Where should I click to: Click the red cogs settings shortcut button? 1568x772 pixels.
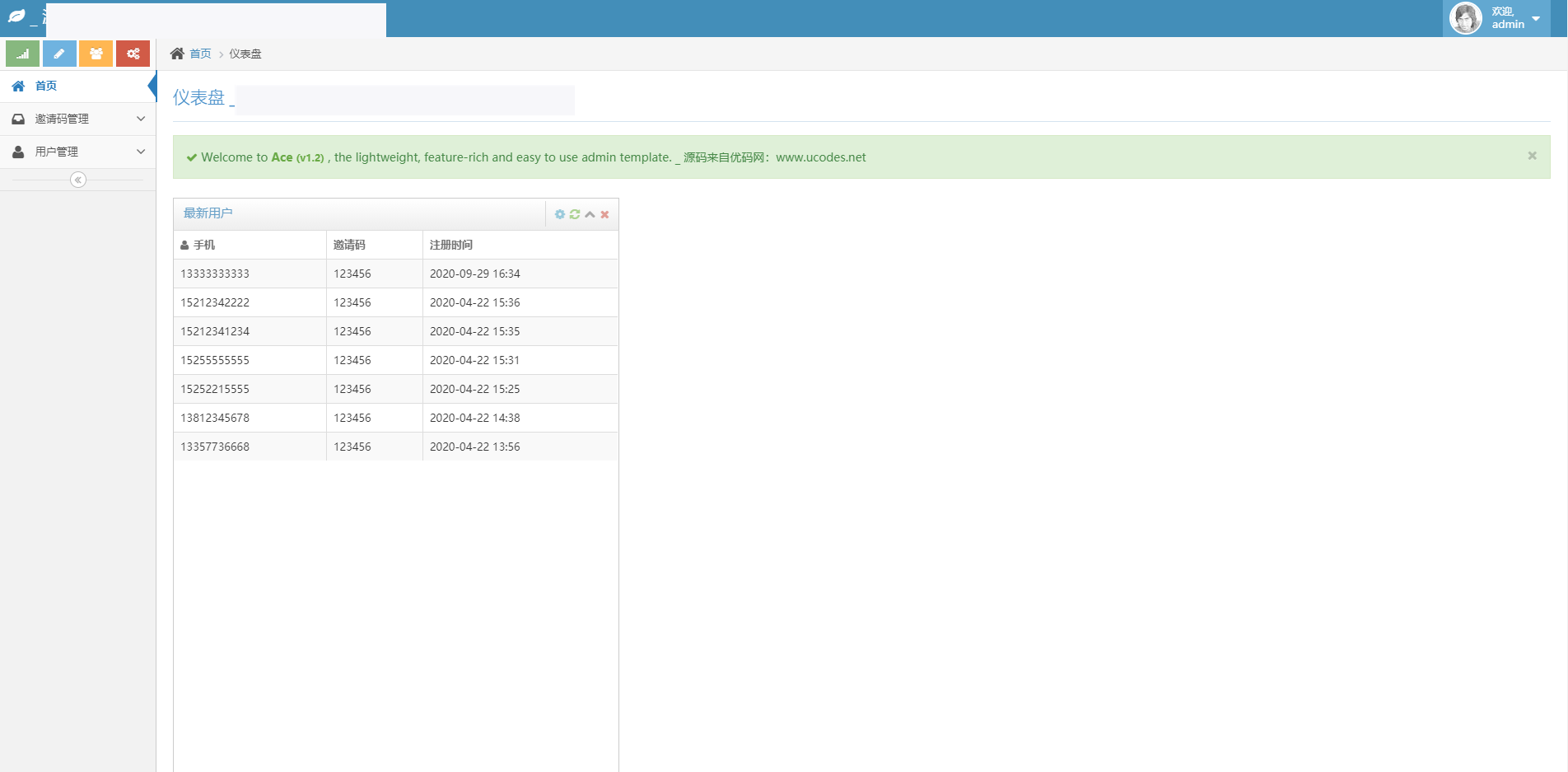[x=133, y=54]
